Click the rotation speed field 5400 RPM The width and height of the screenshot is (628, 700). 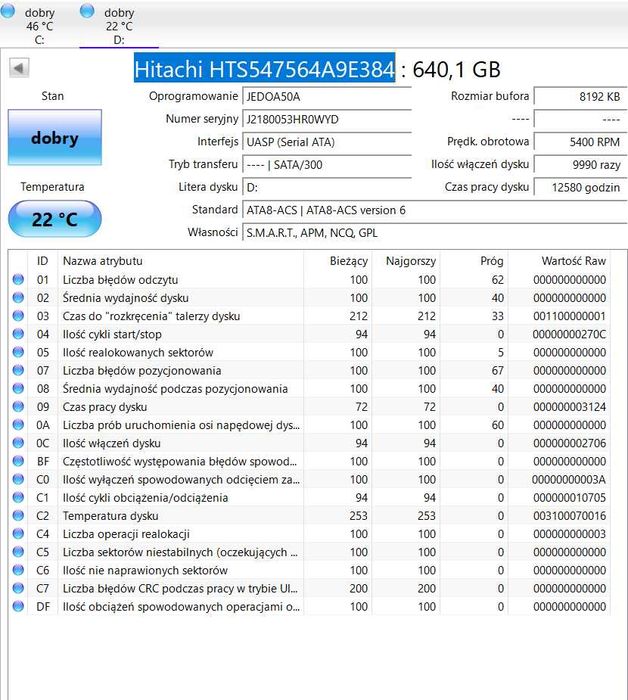click(580, 142)
